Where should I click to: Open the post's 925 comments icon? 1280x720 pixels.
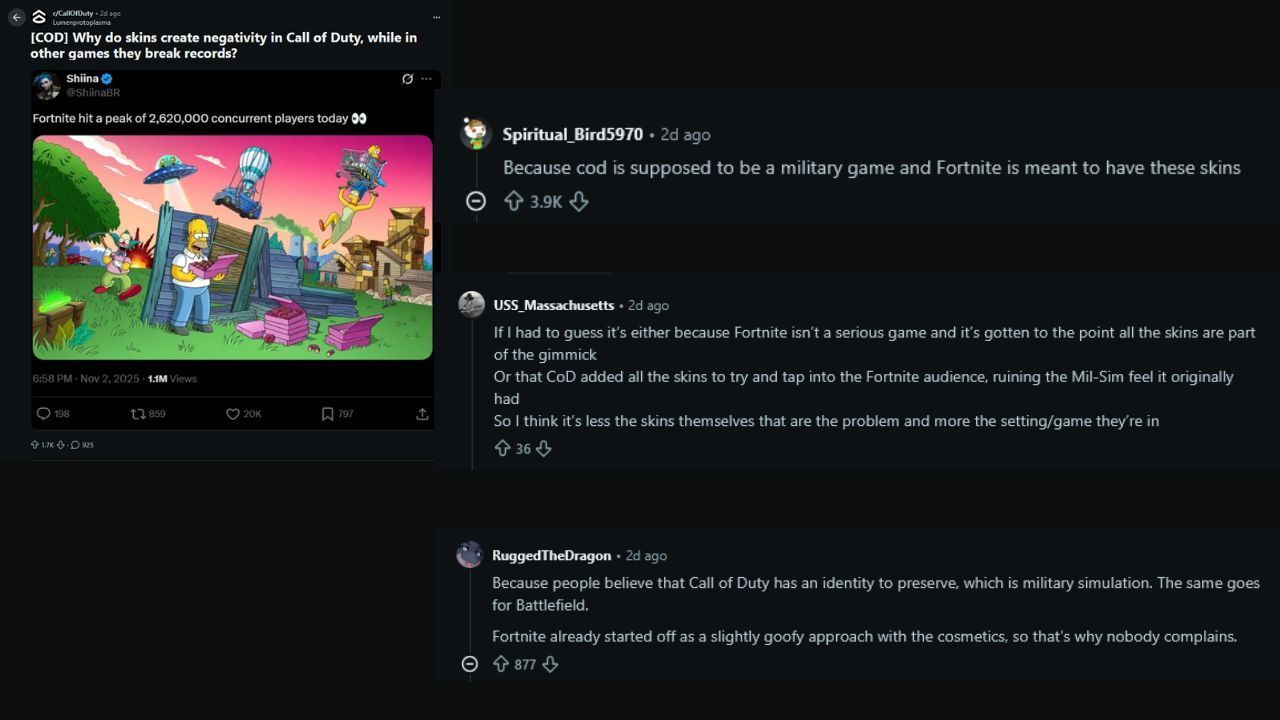pos(75,445)
